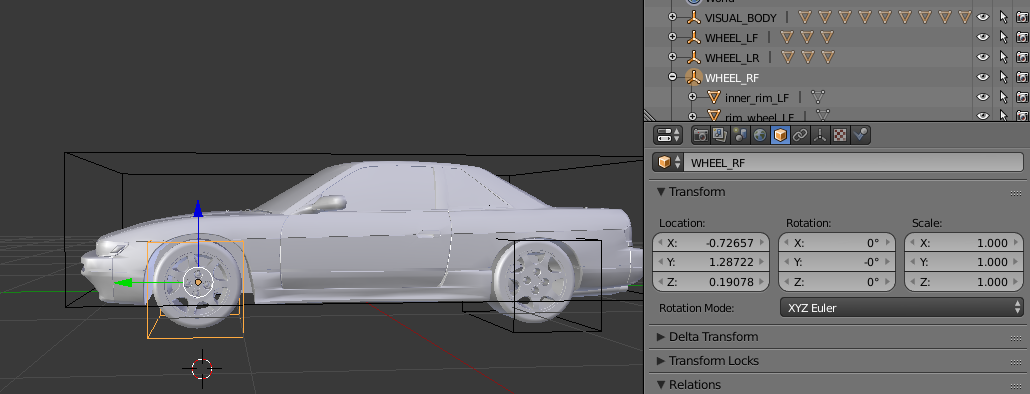The height and width of the screenshot is (394, 1030).
Task: Click the Transform panel drag grip
Action: (x=1017, y=193)
